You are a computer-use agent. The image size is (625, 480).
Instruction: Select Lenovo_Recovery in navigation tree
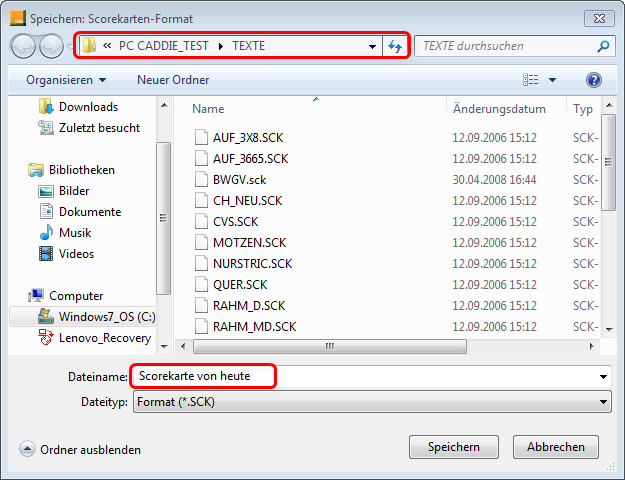point(105,338)
